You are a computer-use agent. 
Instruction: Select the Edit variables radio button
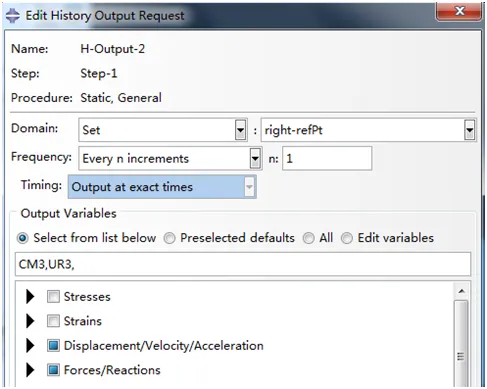tap(347, 238)
